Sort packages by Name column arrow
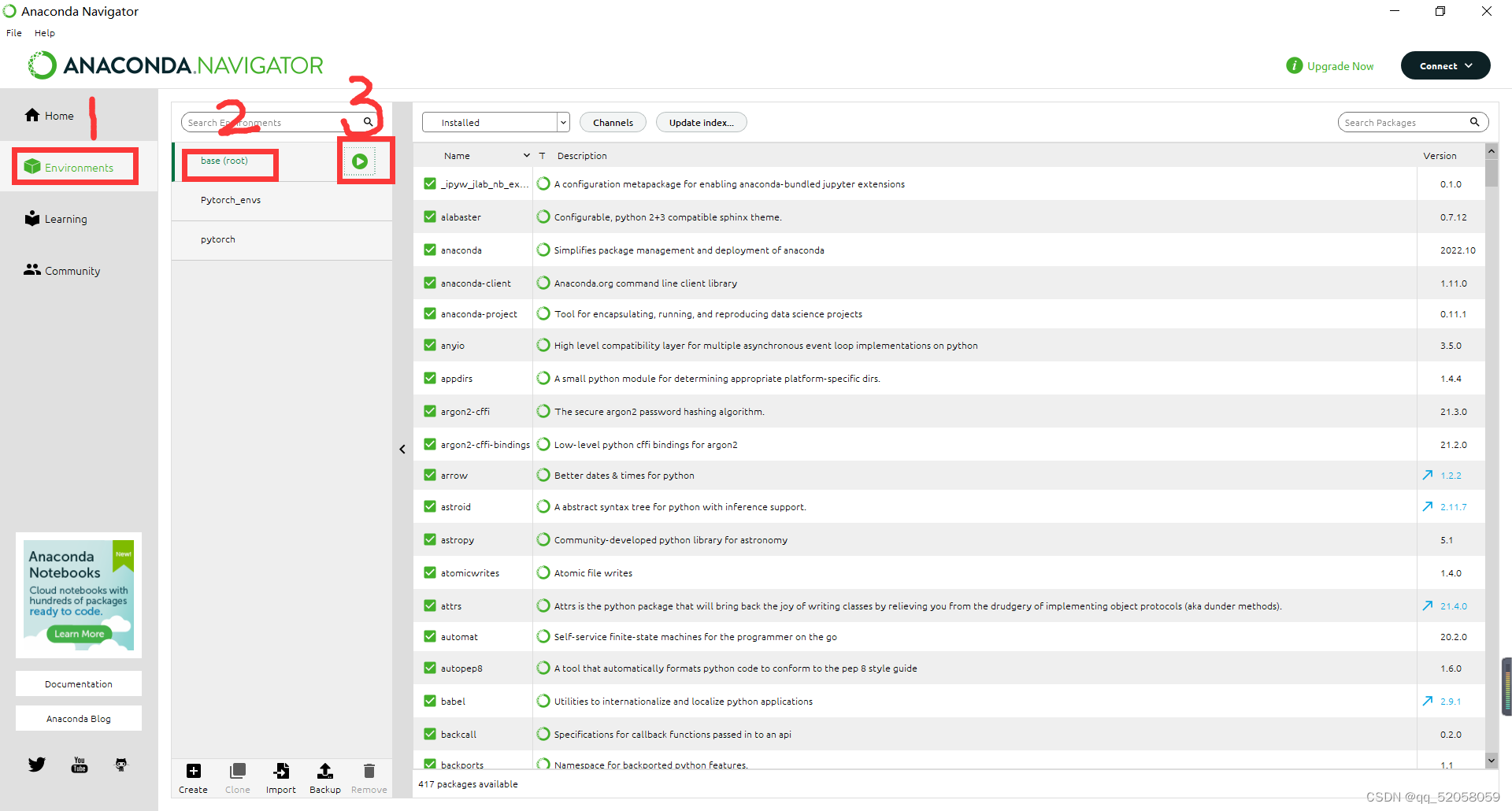 click(x=527, y=155)
